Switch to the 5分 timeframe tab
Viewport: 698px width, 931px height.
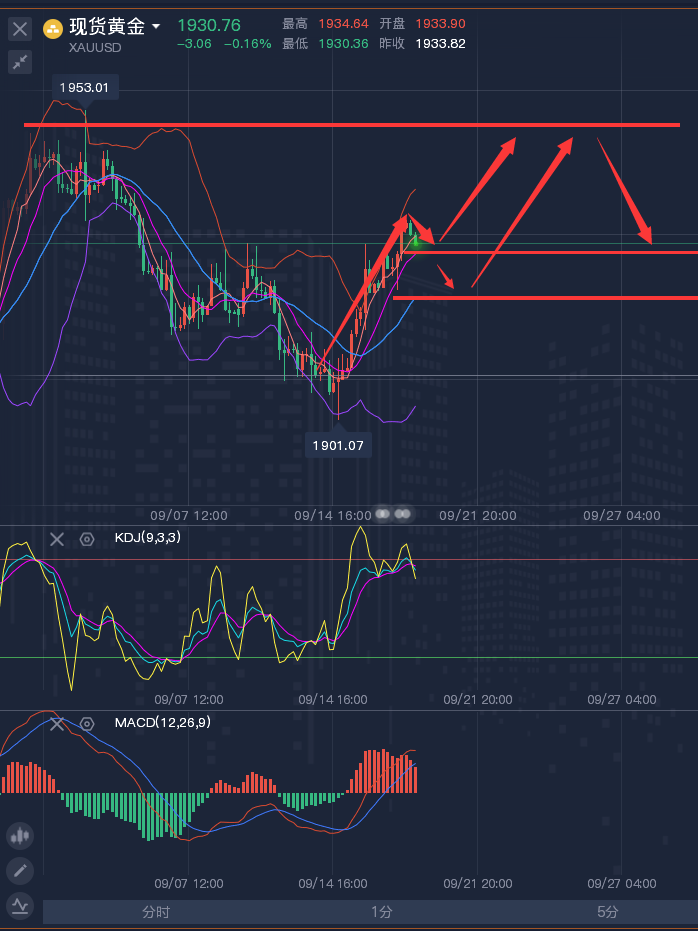(607, 911)
